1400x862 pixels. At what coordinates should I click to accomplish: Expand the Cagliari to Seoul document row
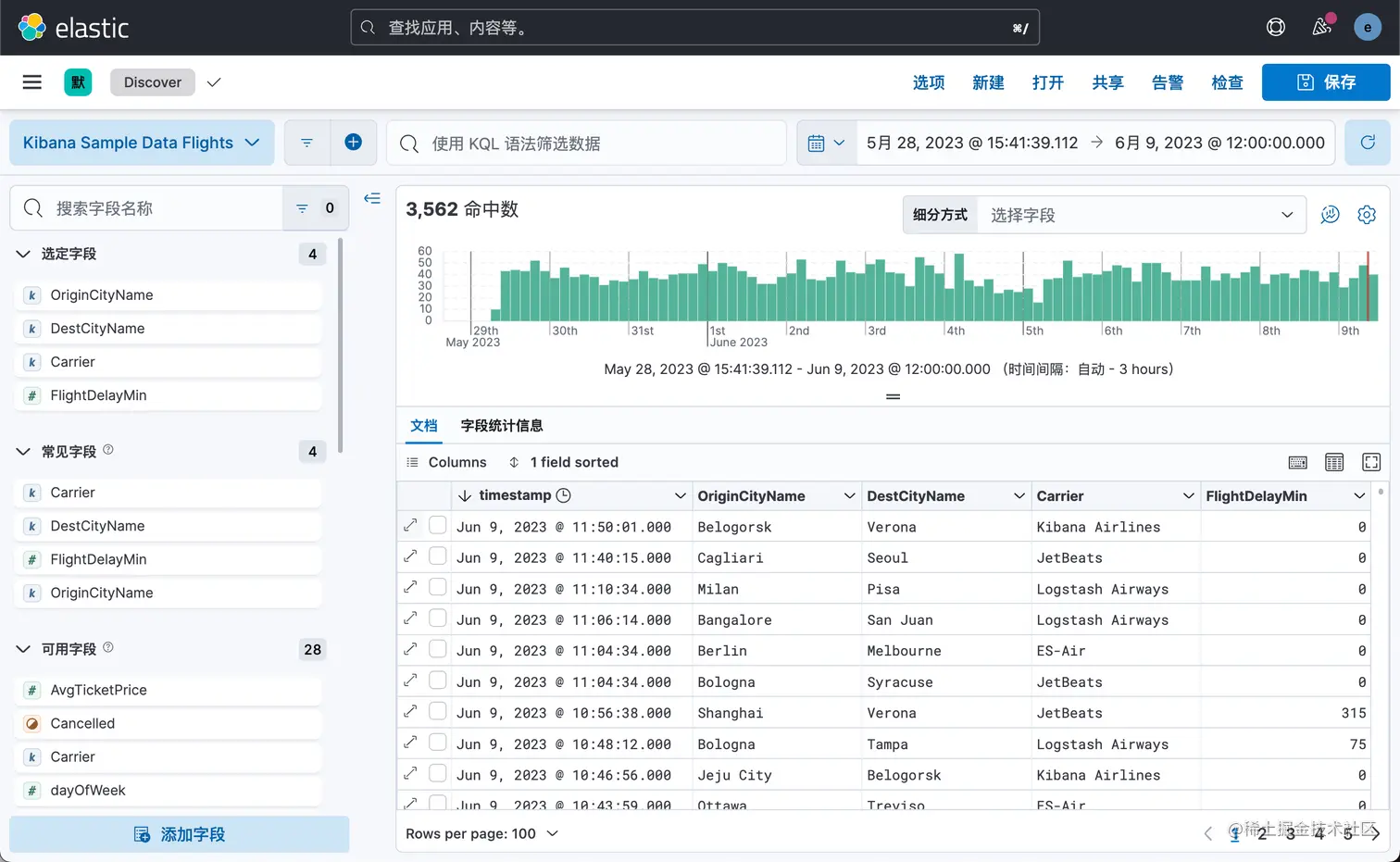tap(410, 556)
